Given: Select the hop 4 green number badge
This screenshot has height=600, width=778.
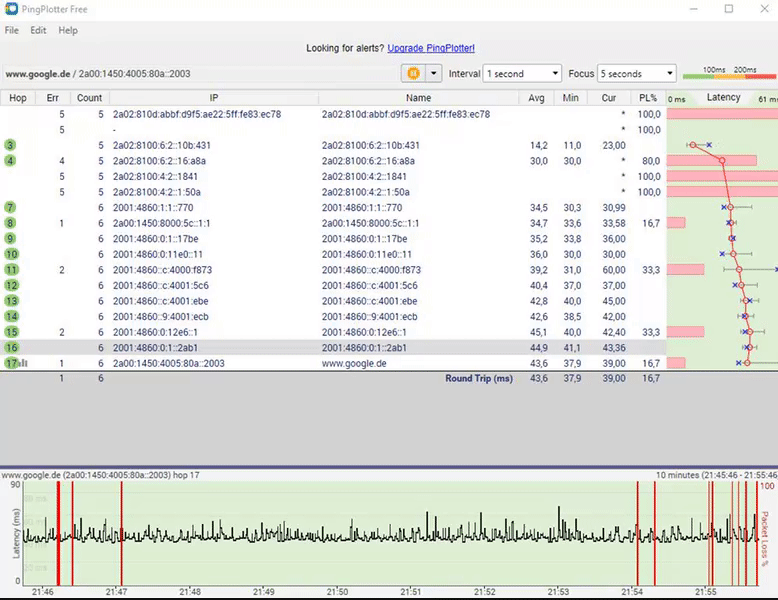Looking at the screenshot, I should pos(11,161).
